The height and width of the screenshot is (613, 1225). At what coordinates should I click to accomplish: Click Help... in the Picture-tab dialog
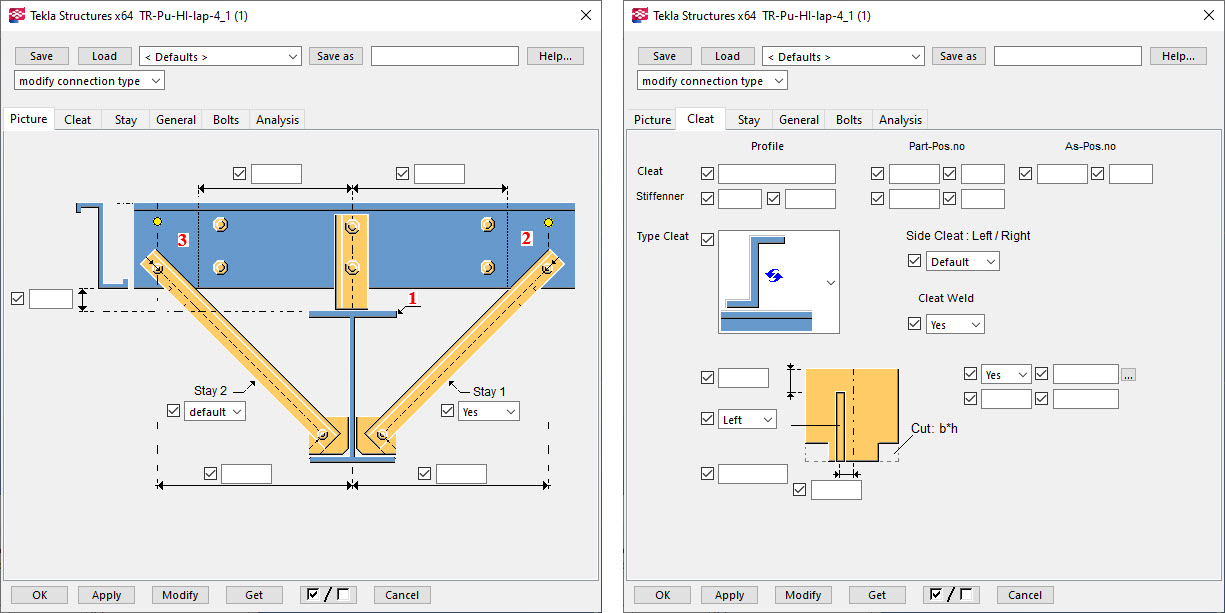(x=556, y=56)
